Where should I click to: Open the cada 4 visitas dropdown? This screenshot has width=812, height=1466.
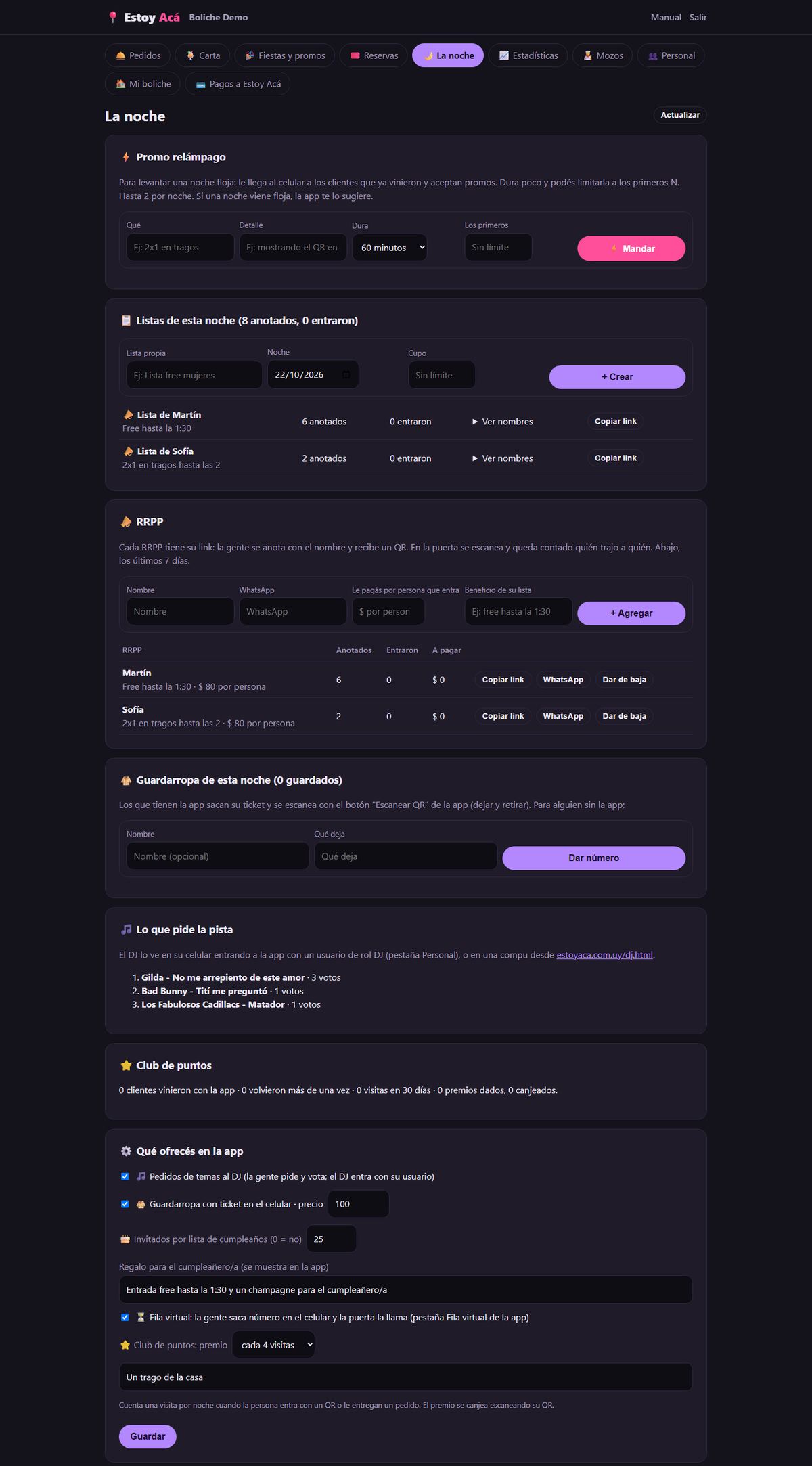pyautogui.click(x=273, y=1345)
